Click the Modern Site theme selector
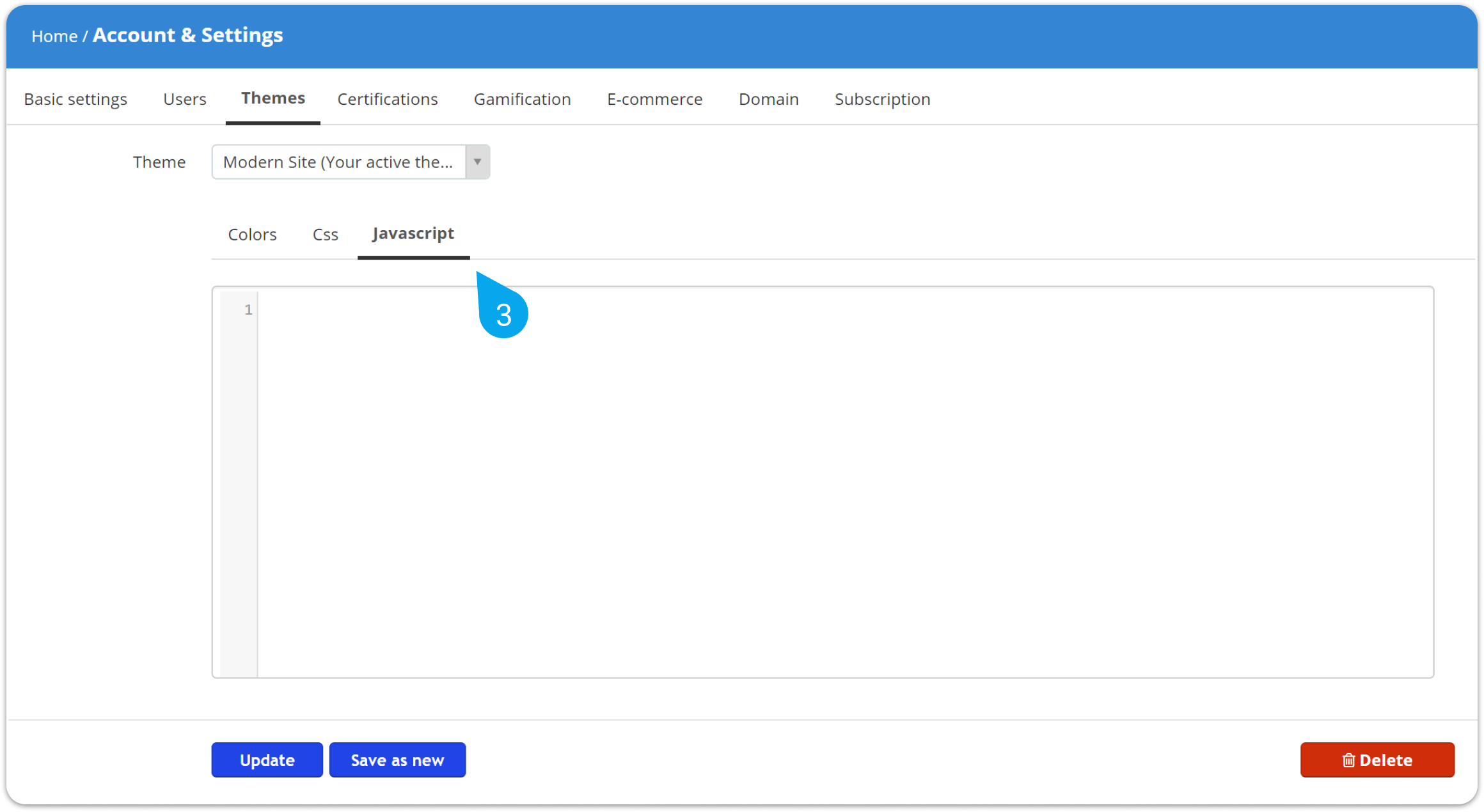The image size is (1484, 812). 338,162
